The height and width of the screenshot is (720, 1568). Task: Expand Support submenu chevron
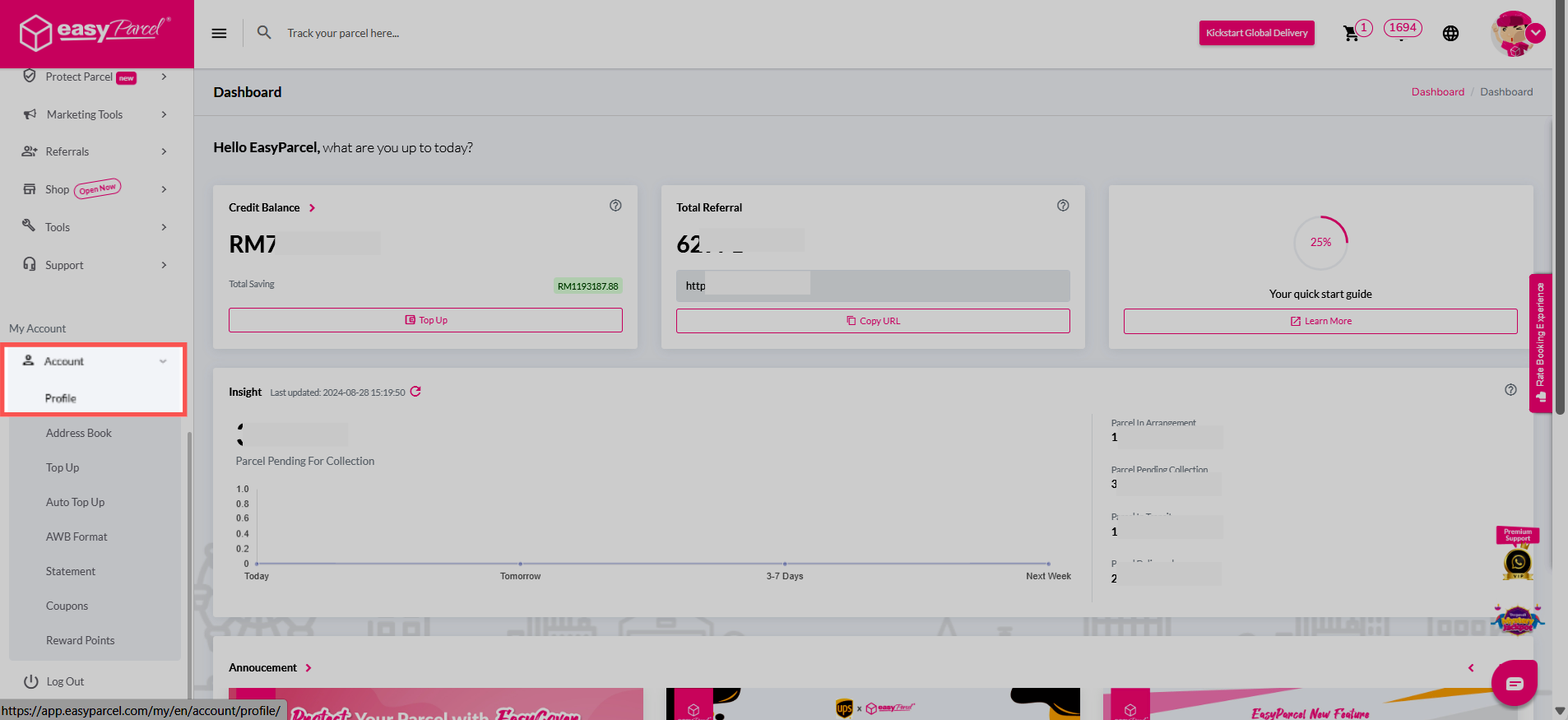pos(165,265)
